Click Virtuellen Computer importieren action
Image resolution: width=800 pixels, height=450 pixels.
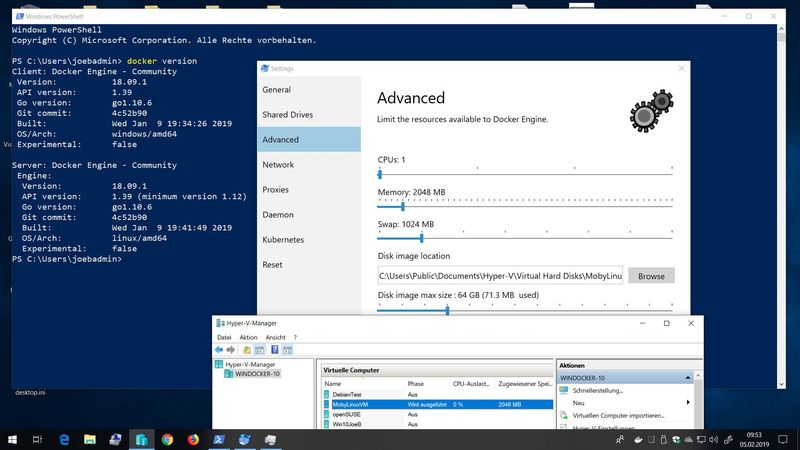(x=618, y=415)
